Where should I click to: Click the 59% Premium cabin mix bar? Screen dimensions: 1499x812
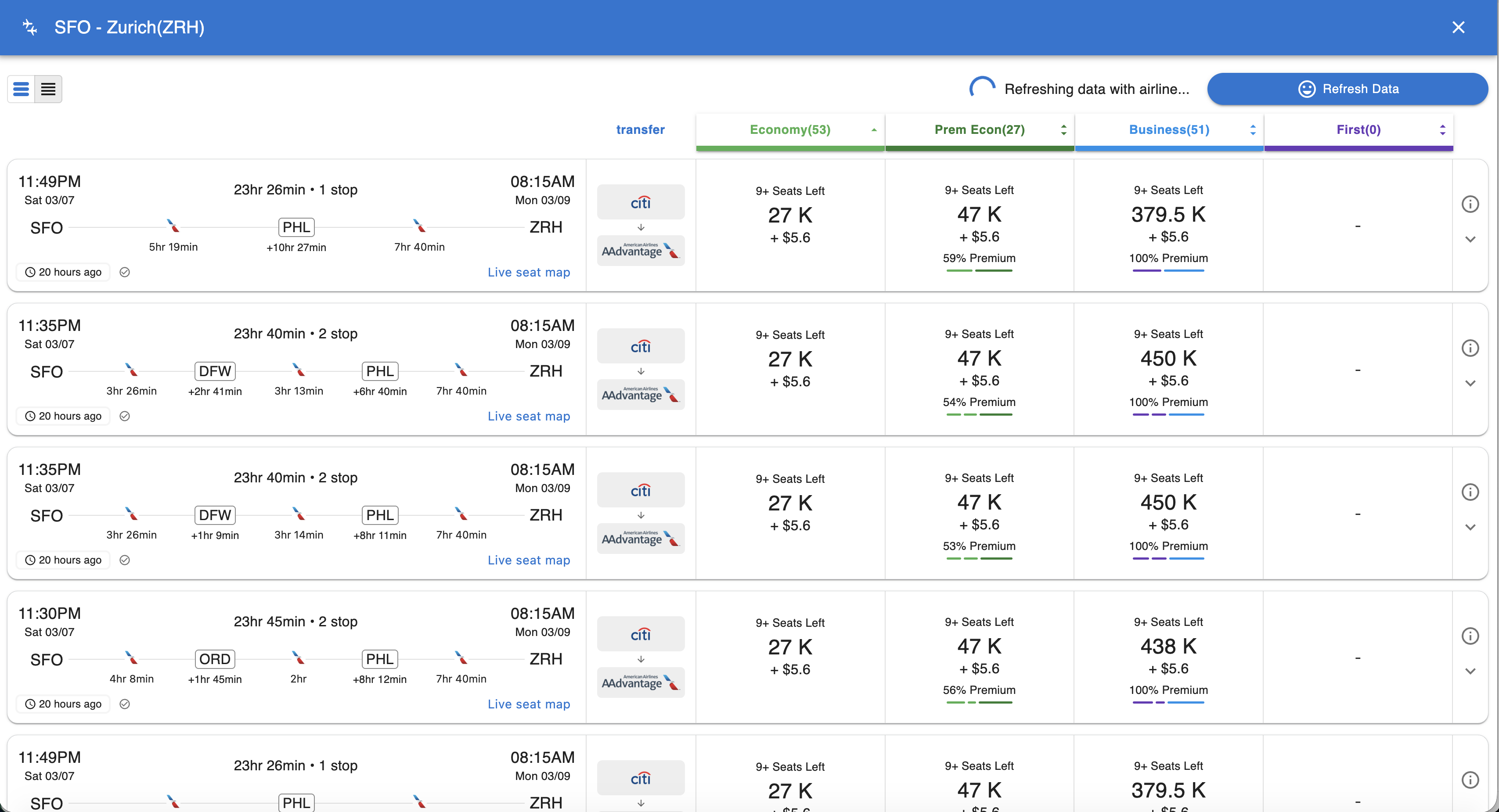click(979, 270)
